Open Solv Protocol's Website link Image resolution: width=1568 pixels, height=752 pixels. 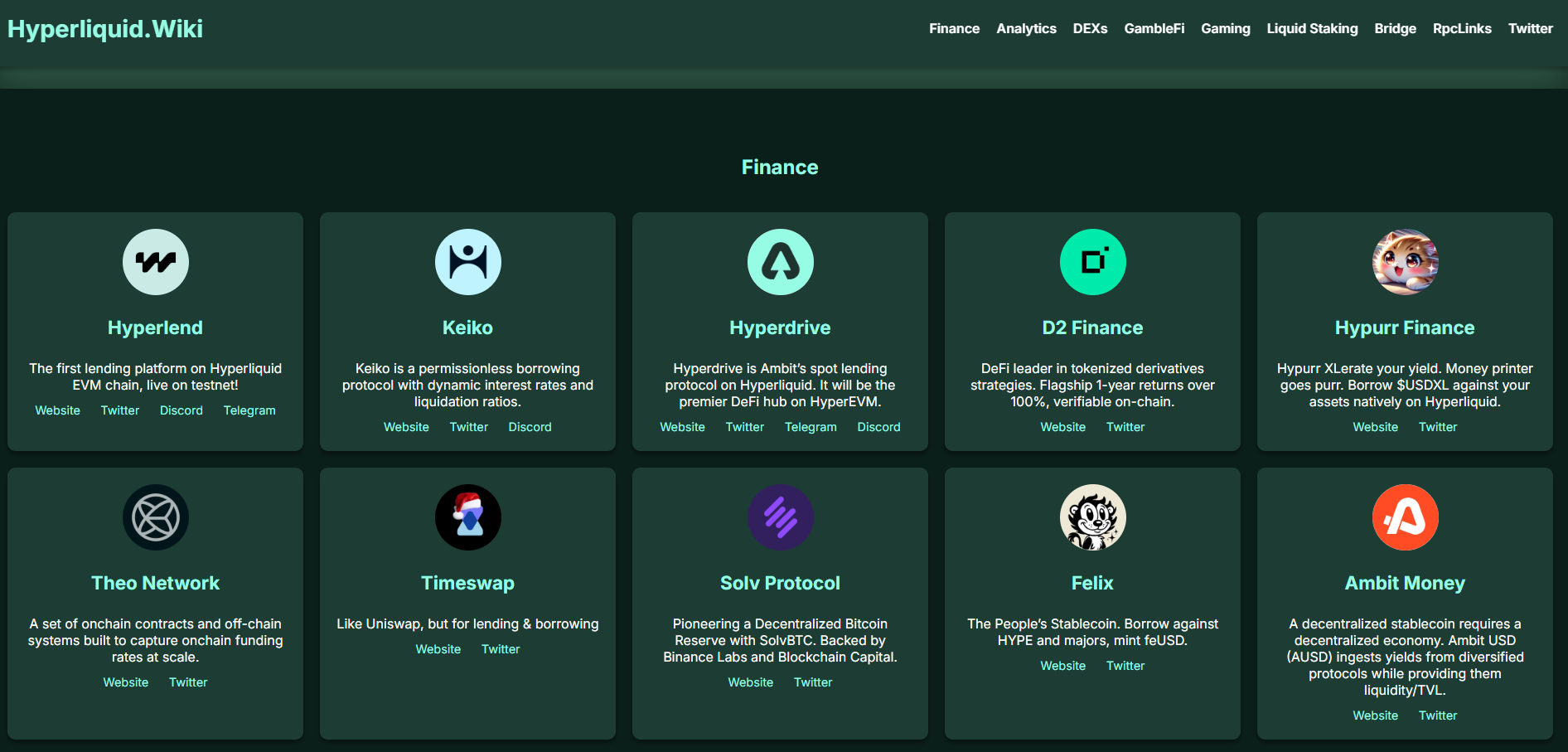[x=751, y=682]
